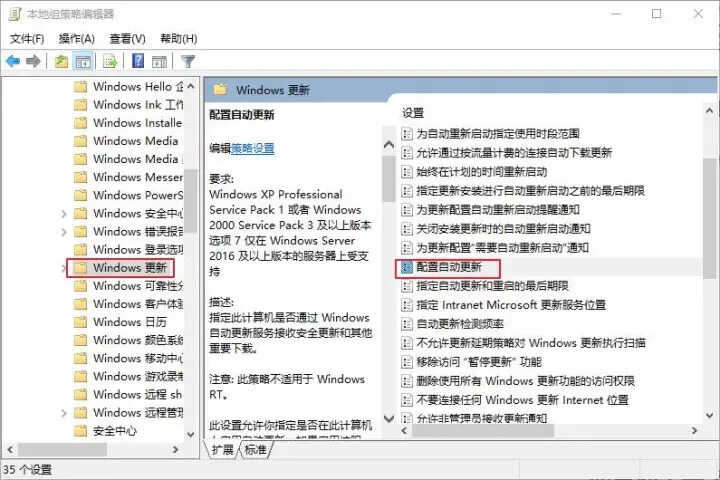Click the Back arrow toolbar icon
This screenshot has height=480, width=720.
(13, 61)
